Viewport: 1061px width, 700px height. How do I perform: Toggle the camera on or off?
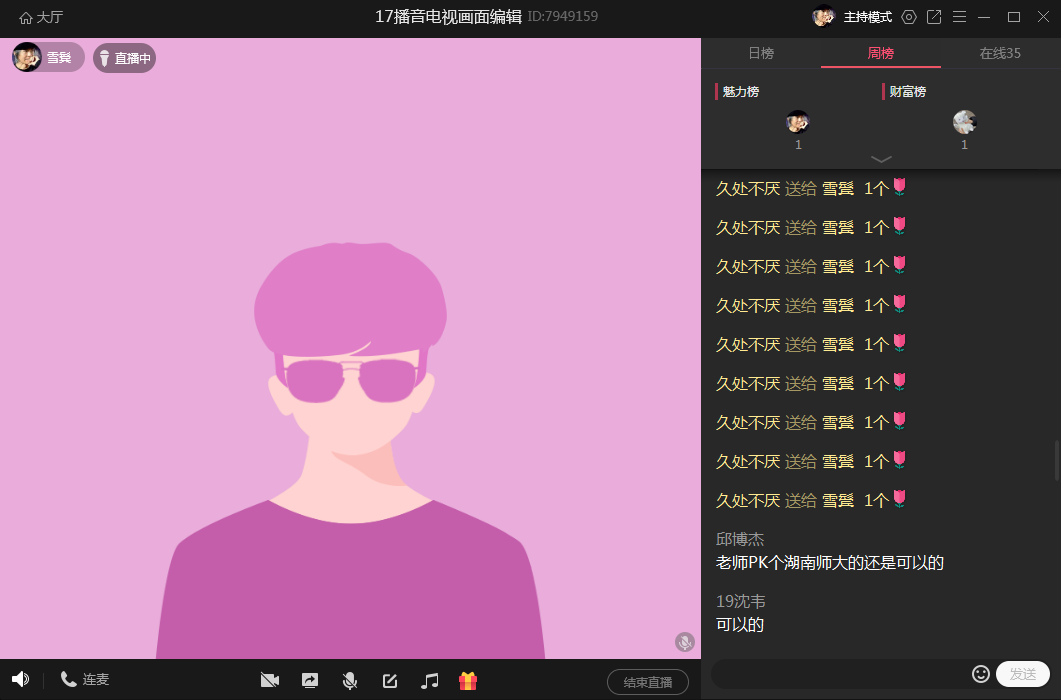(269, 681)
